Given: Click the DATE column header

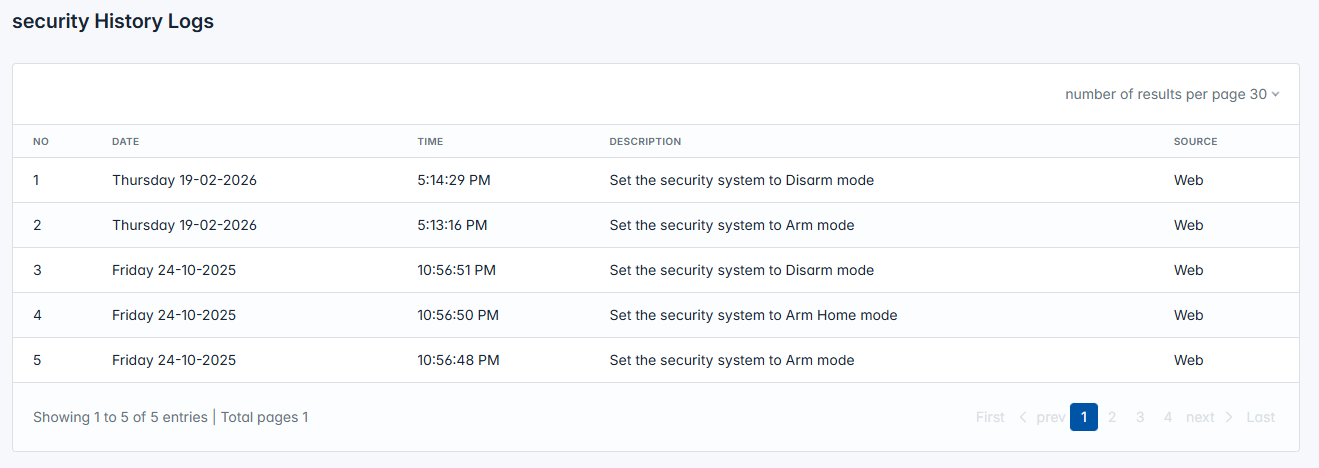Looking at the screenshot, I should tap(125, 142).
